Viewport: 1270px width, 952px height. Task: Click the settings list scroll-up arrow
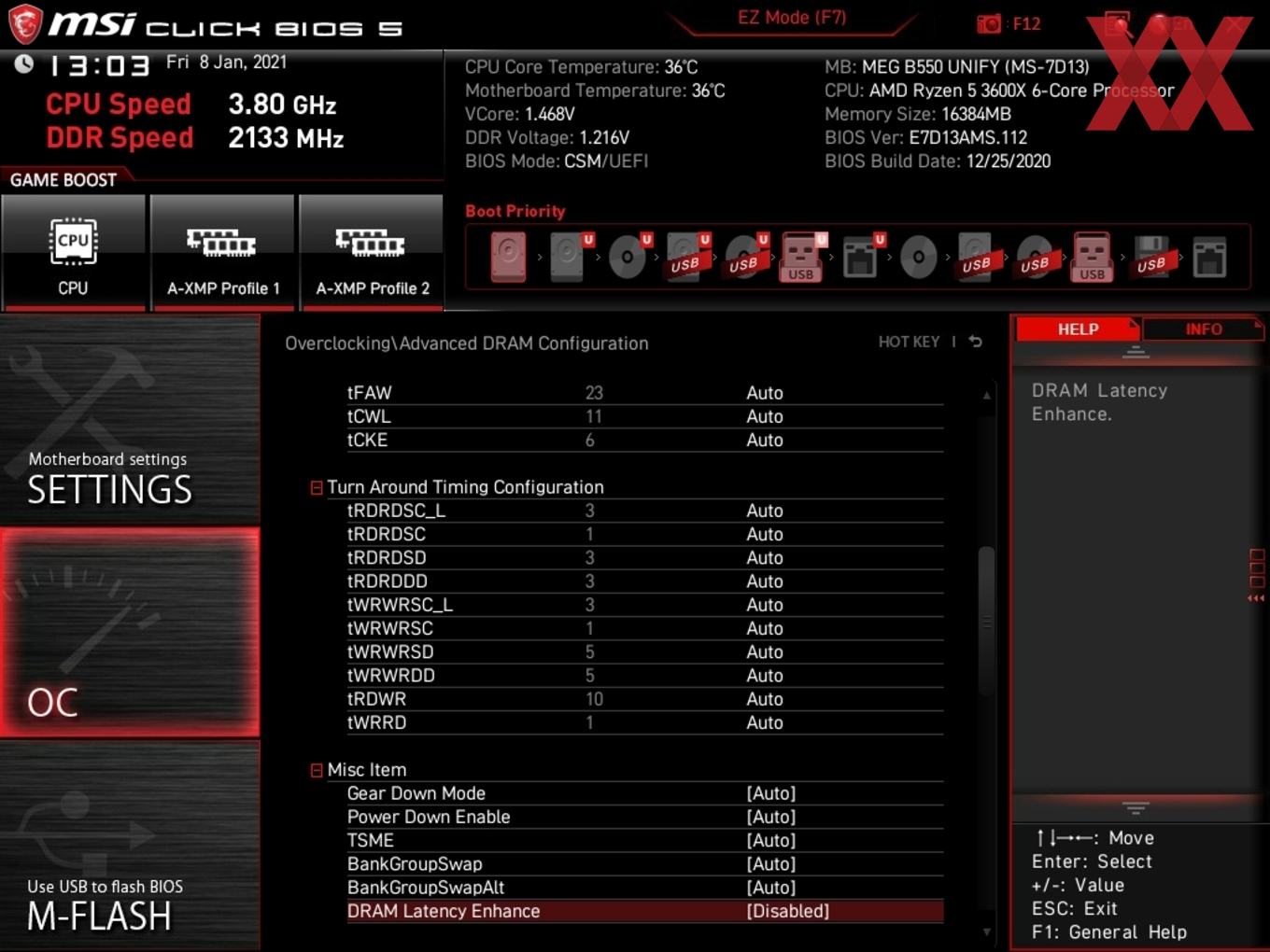pyautogui.click(x=986, y=396)
